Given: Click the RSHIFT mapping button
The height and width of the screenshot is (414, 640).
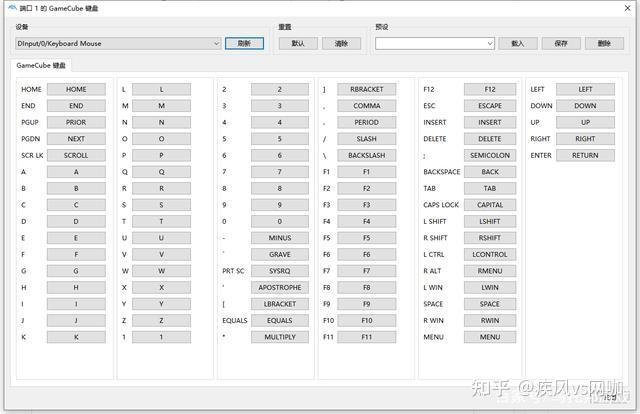Looking at the screenshot, I should [x=490, y=238].
